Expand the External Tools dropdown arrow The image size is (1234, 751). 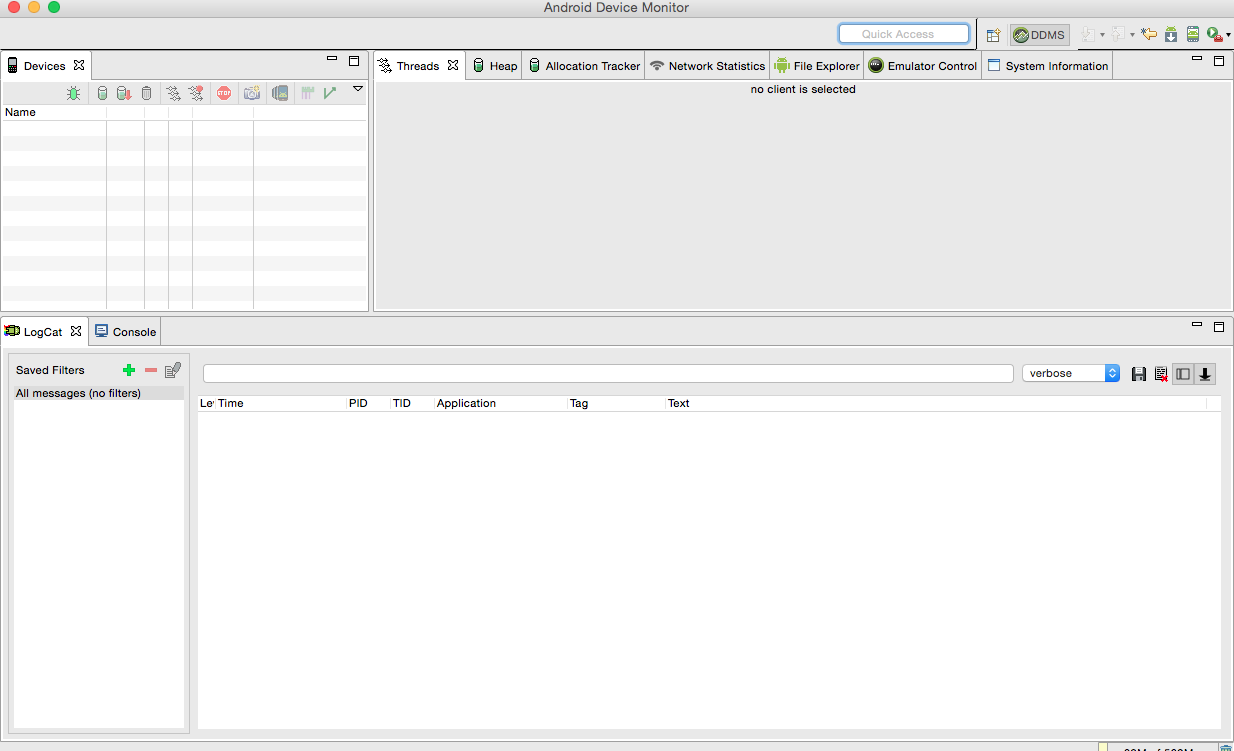(1228, 36)
